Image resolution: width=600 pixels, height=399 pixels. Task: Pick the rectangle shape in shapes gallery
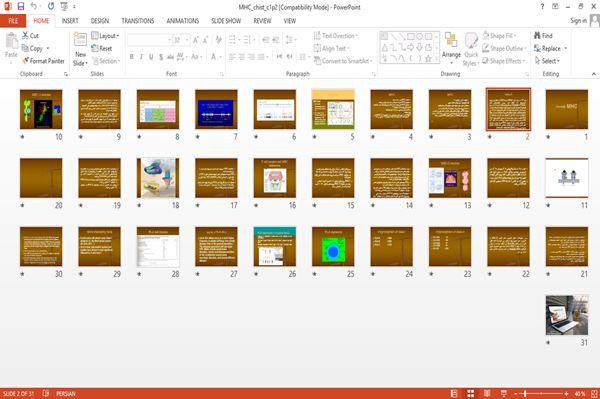tap(411, 37)
